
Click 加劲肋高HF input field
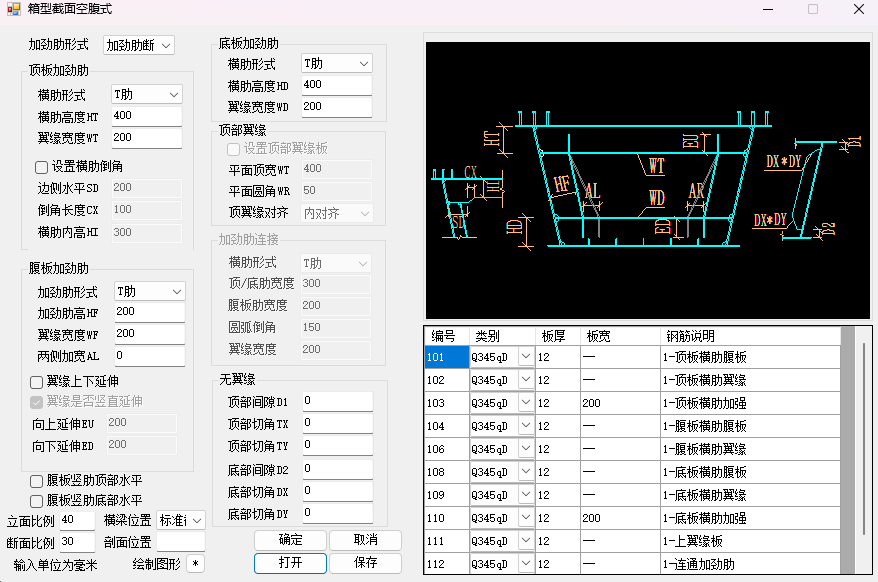click(x=150, y=312)
